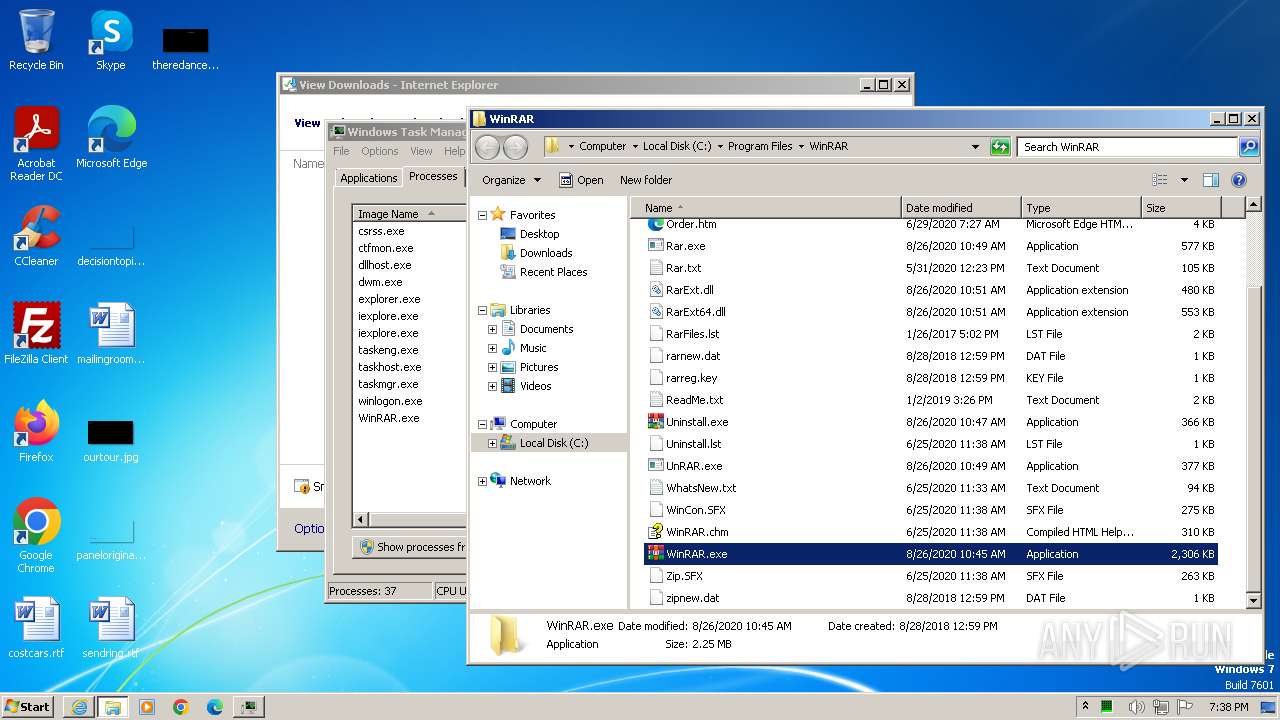Change view with the views icon

(x=1160, y=180)
